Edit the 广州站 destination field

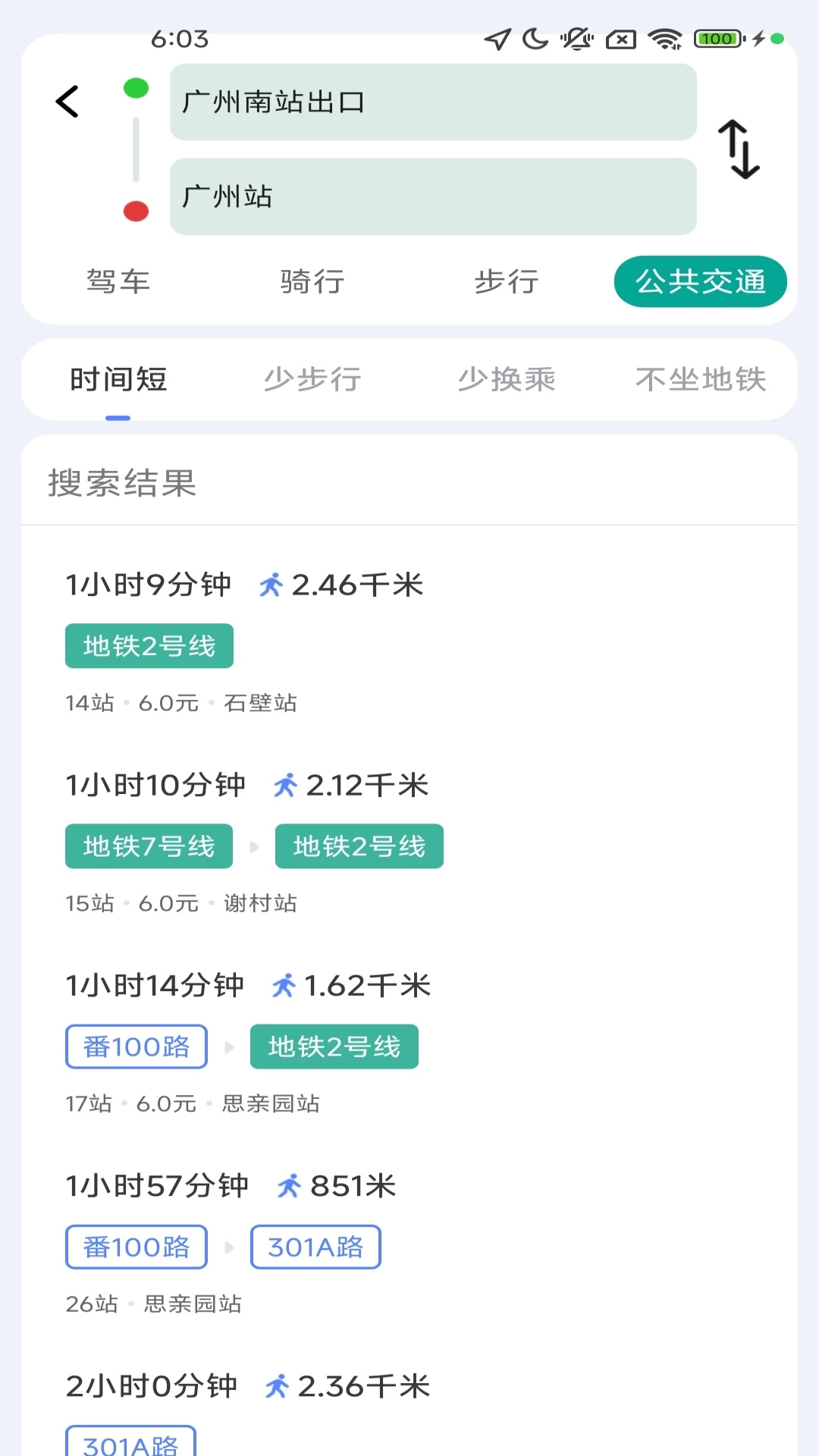pyautogui.click(x=432, y=196)
